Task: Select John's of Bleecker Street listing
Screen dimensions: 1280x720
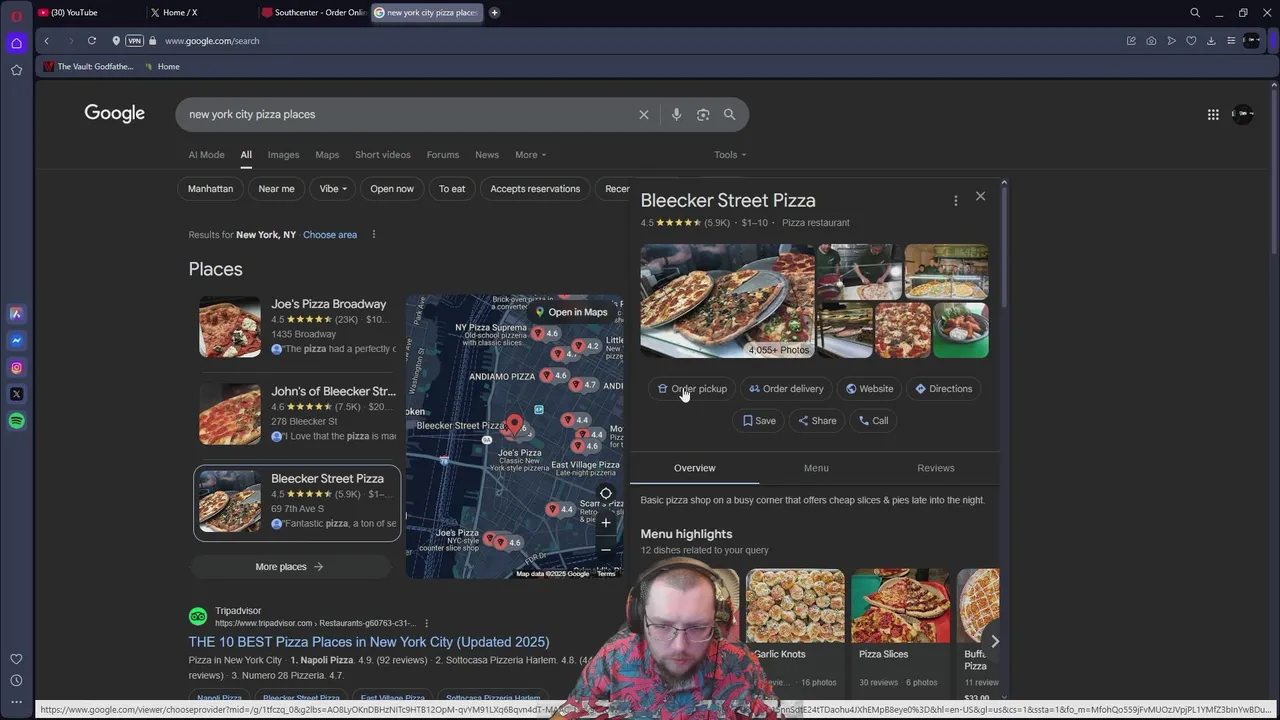Action: [x=297, y=414]
